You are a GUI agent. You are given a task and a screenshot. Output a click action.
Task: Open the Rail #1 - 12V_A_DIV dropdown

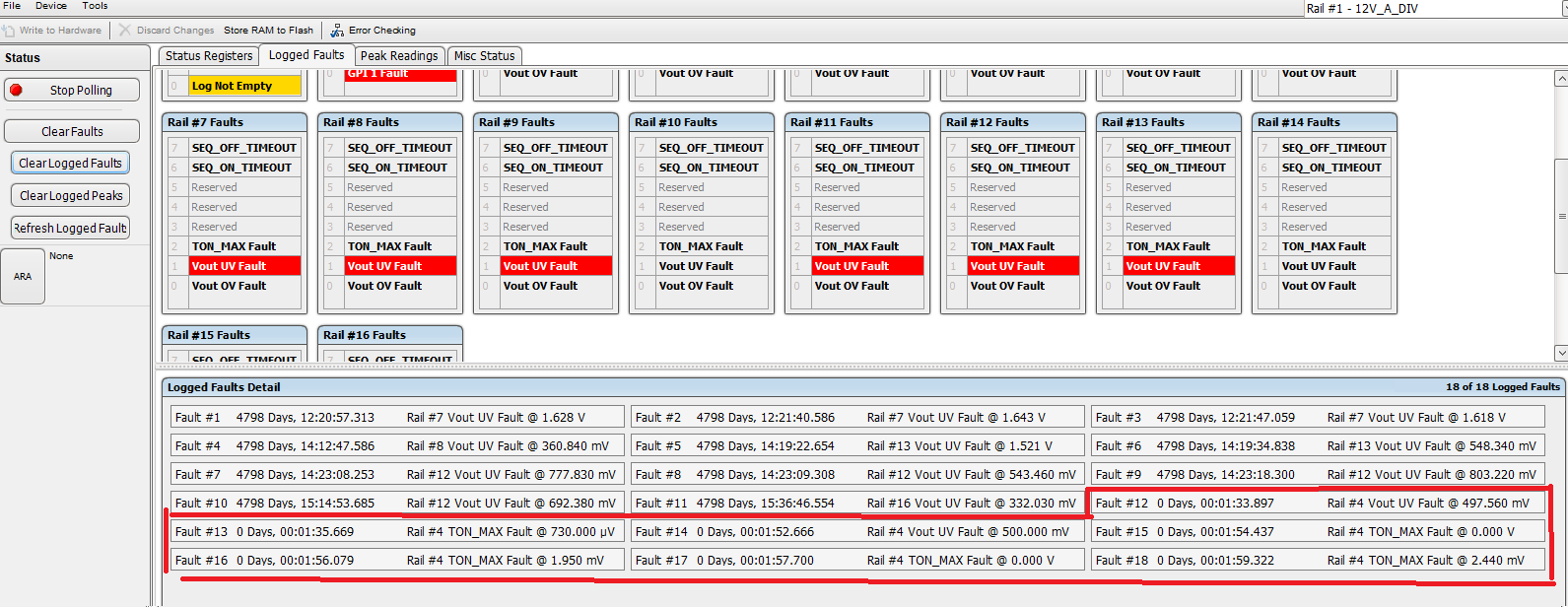click(x=1435, y=9)
